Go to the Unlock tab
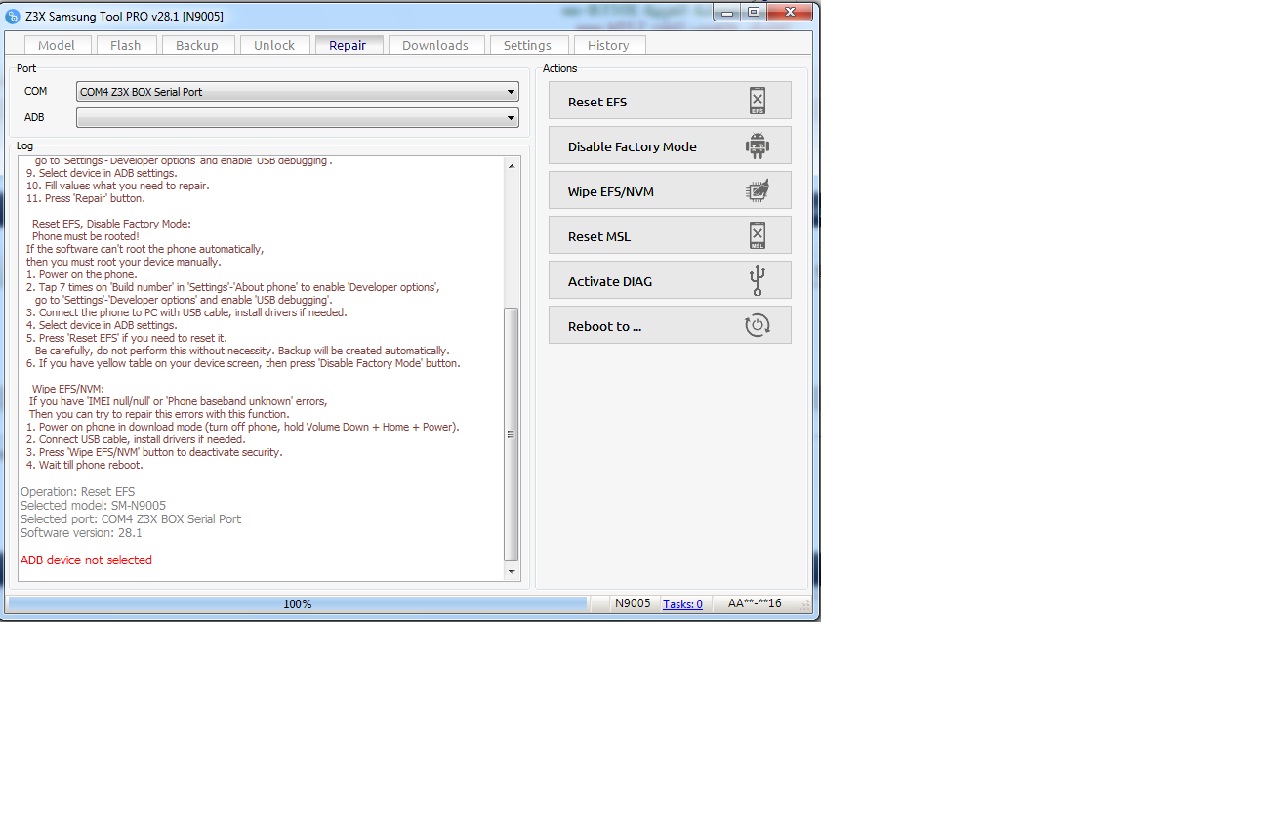 pyautogui.click(x=274, y=45)
